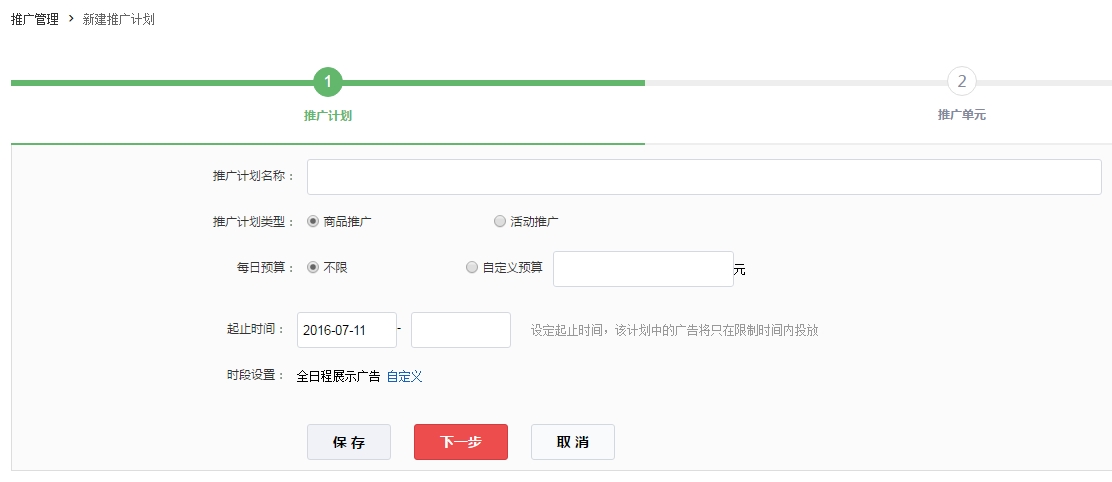1112x482 pixels.
Task: Open the empty end date picker
Action: pyautogui.click(x=460, y=330)
